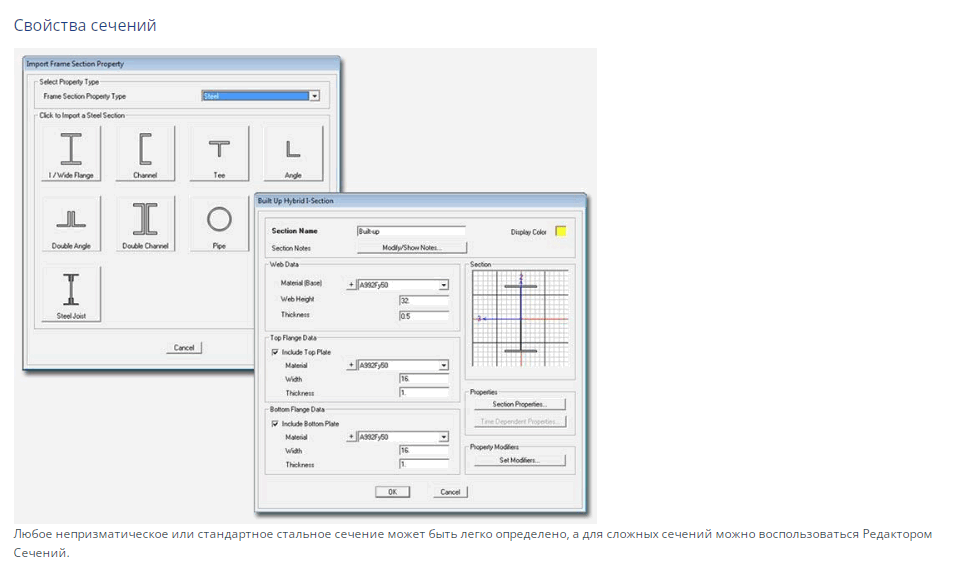Click Top Flange Thickness field

(x=424, y=392)
